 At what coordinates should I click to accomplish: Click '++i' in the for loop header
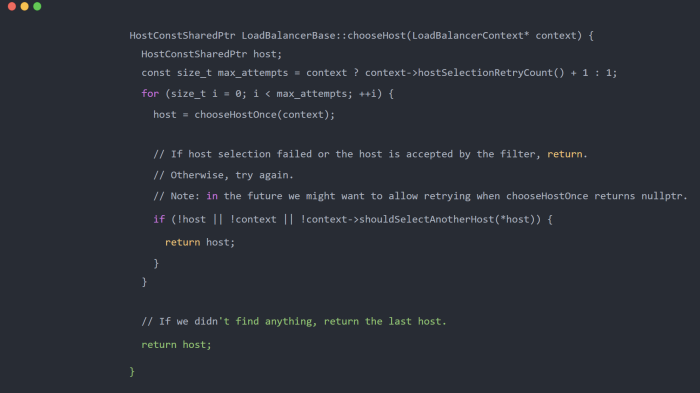tap(368, 94)
